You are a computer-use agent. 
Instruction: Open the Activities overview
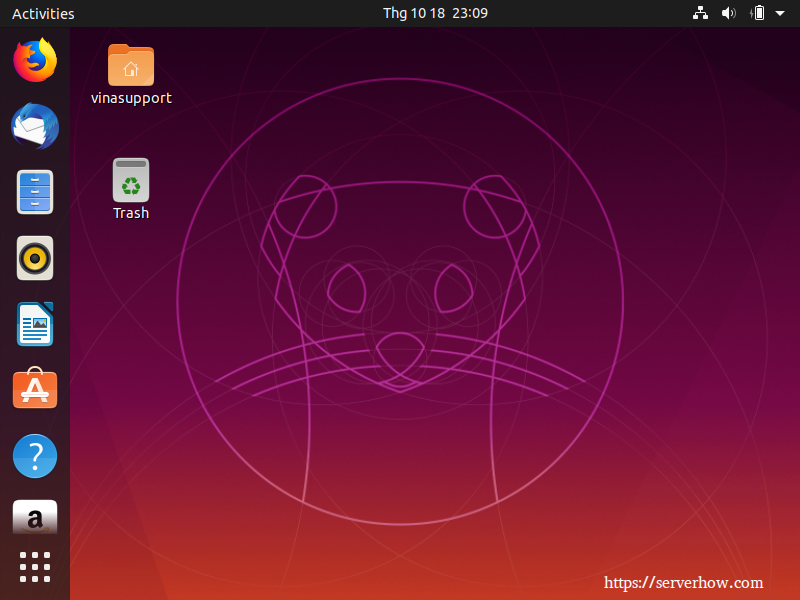(x=43, y=14)
